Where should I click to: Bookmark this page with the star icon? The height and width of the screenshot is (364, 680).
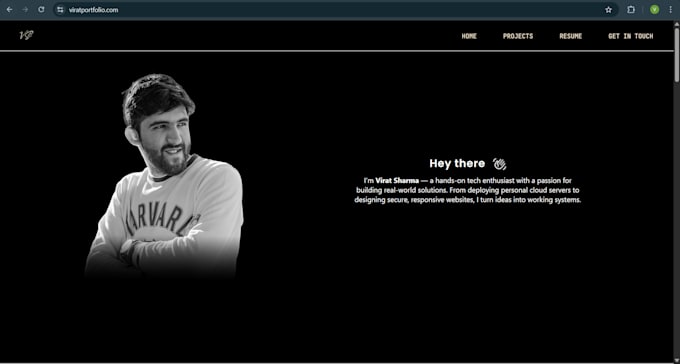[x=608, y=10]
